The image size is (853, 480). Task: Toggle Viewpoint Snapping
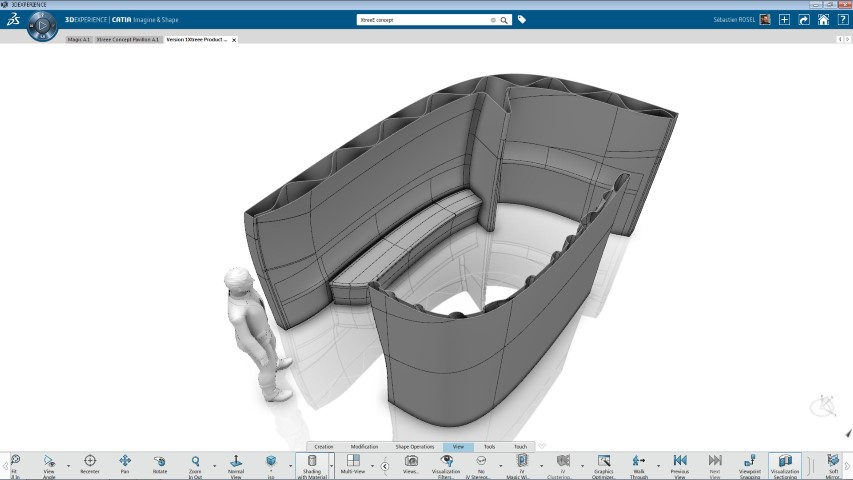point(750,461)
